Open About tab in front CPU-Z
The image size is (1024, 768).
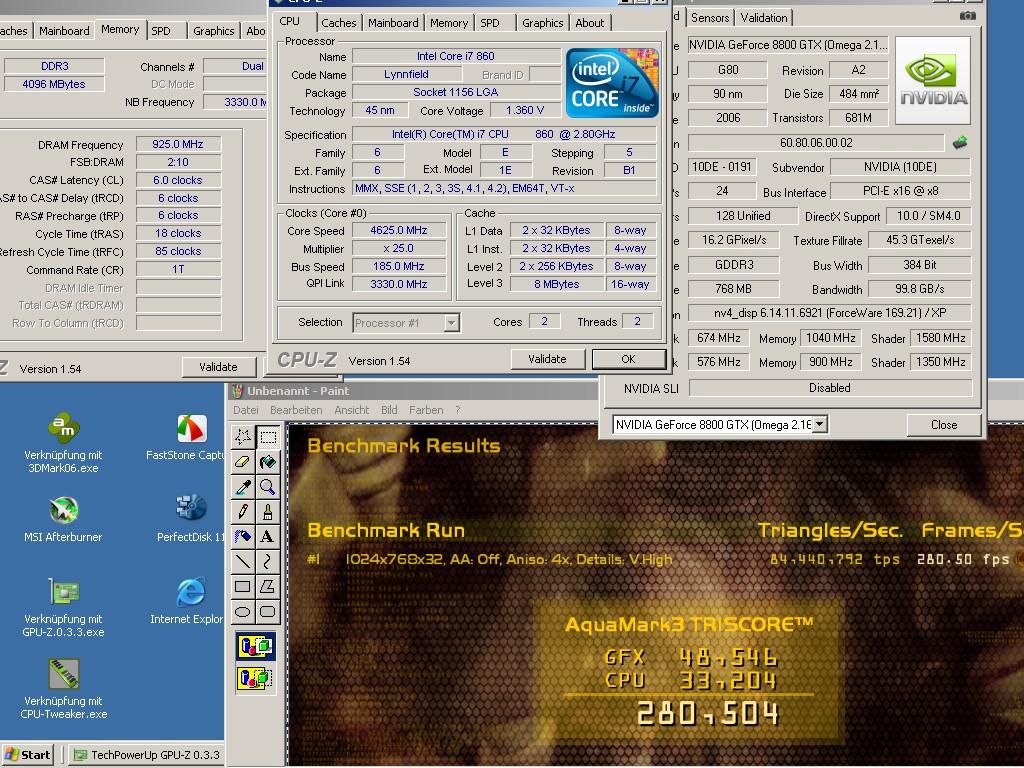(x=589, y=23)
